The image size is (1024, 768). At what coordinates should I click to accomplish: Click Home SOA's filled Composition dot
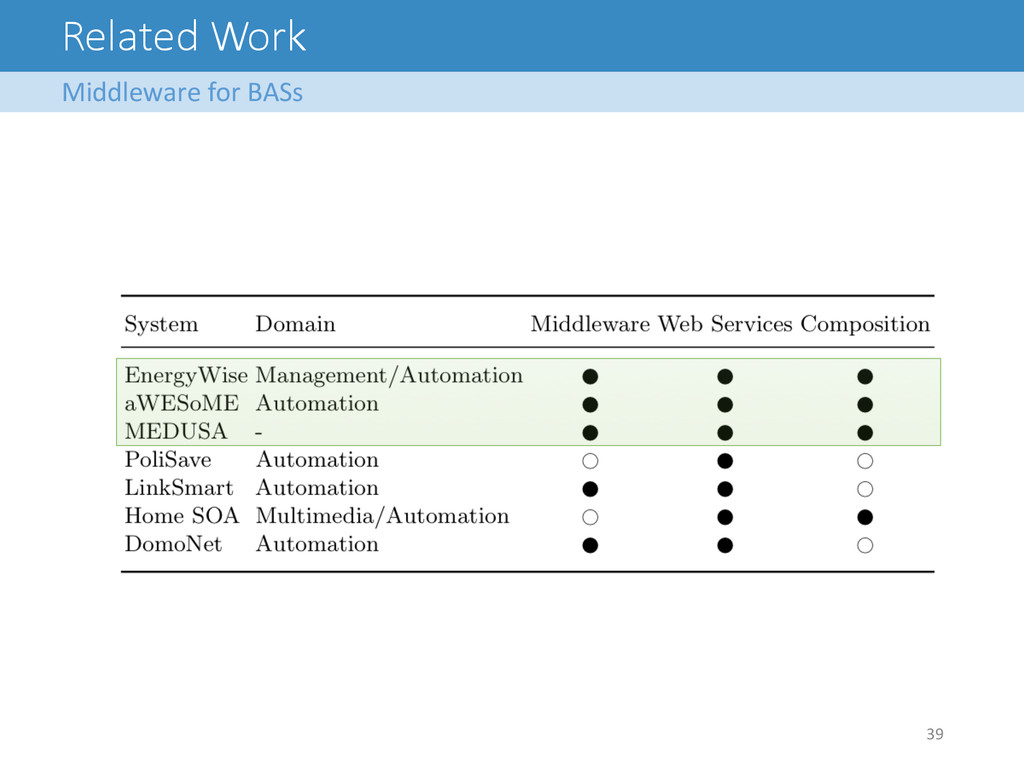(x=865, y=517)
